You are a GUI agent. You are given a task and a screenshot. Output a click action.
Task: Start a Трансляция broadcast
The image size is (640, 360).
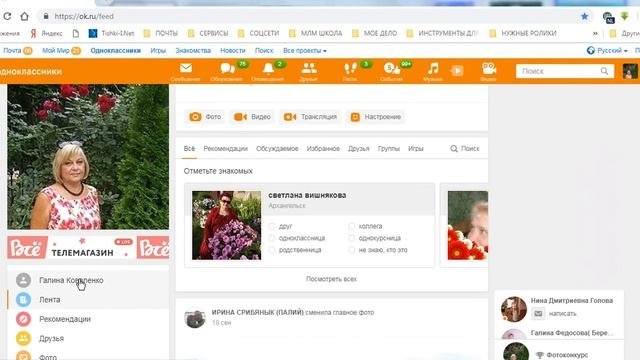coord(310,117)
